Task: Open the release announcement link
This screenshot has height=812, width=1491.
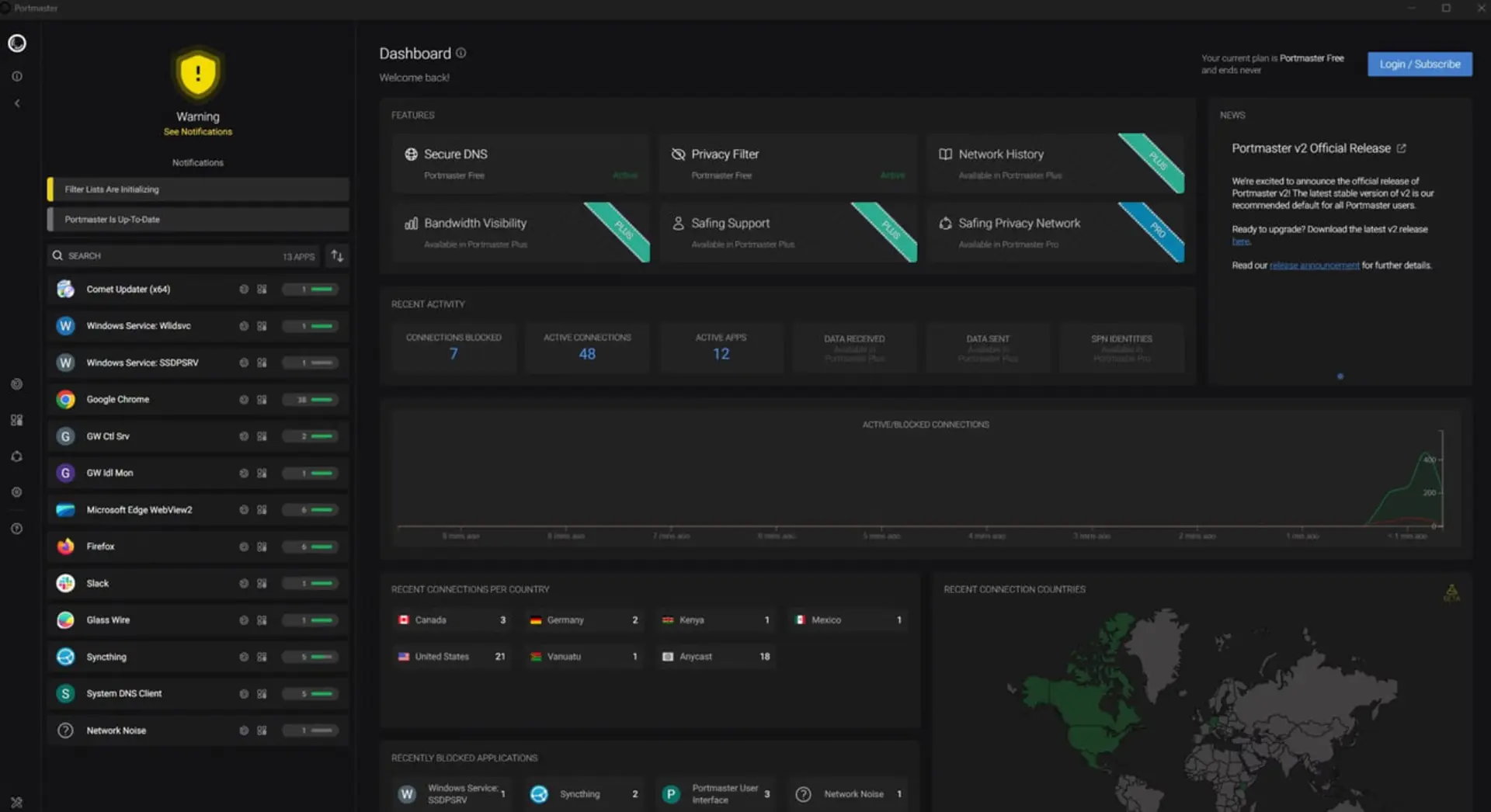Action: pos(1314,265)
